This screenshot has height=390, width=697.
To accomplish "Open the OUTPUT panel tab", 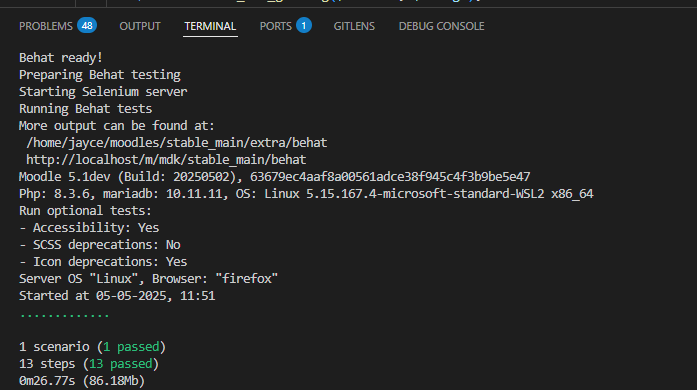I will point(140,26).
